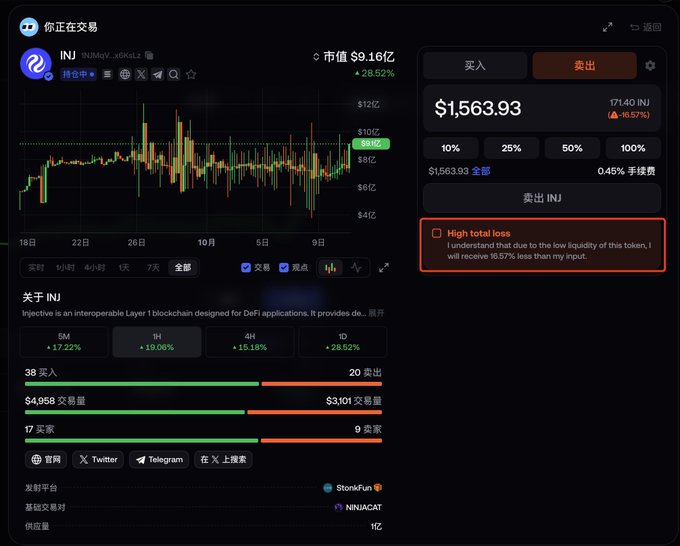Select the 1小时 timeframe

pyautogui.click(x=65, y=268)
